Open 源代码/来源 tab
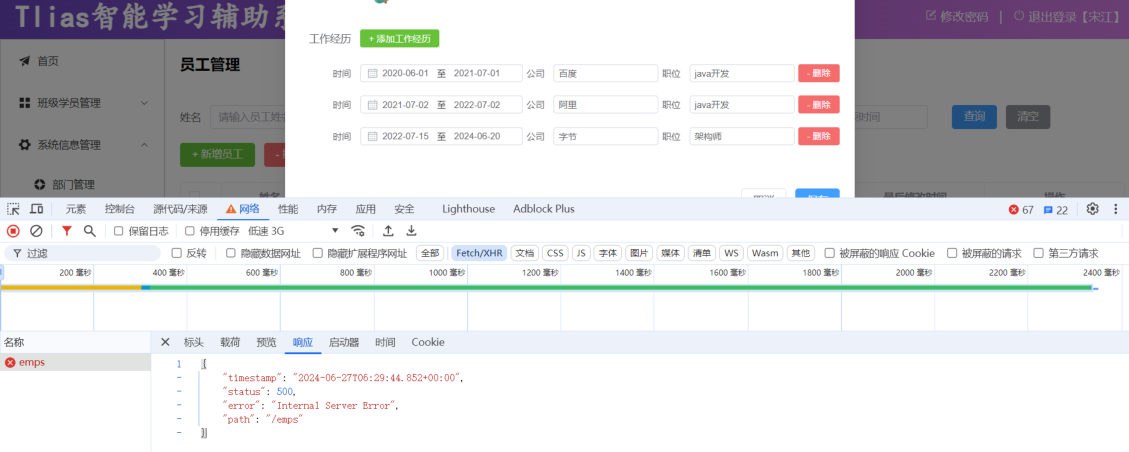Viewport: 1129px width, 452px height. (x=180, y=209)
